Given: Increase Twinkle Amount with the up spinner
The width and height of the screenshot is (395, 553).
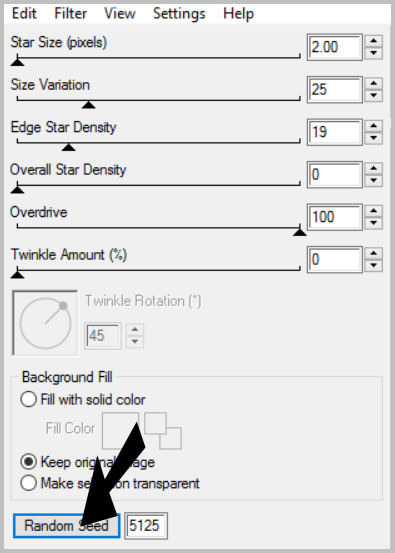Looking at the screenshot, I should tap(373, 253).
